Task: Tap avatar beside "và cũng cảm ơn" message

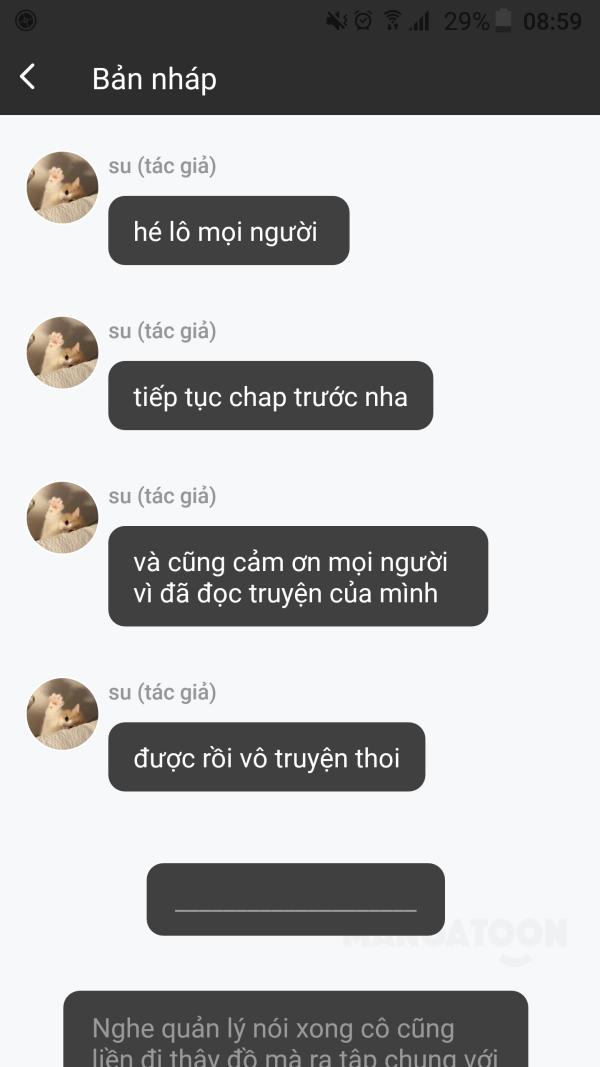Action: click(x=63, y=518)
